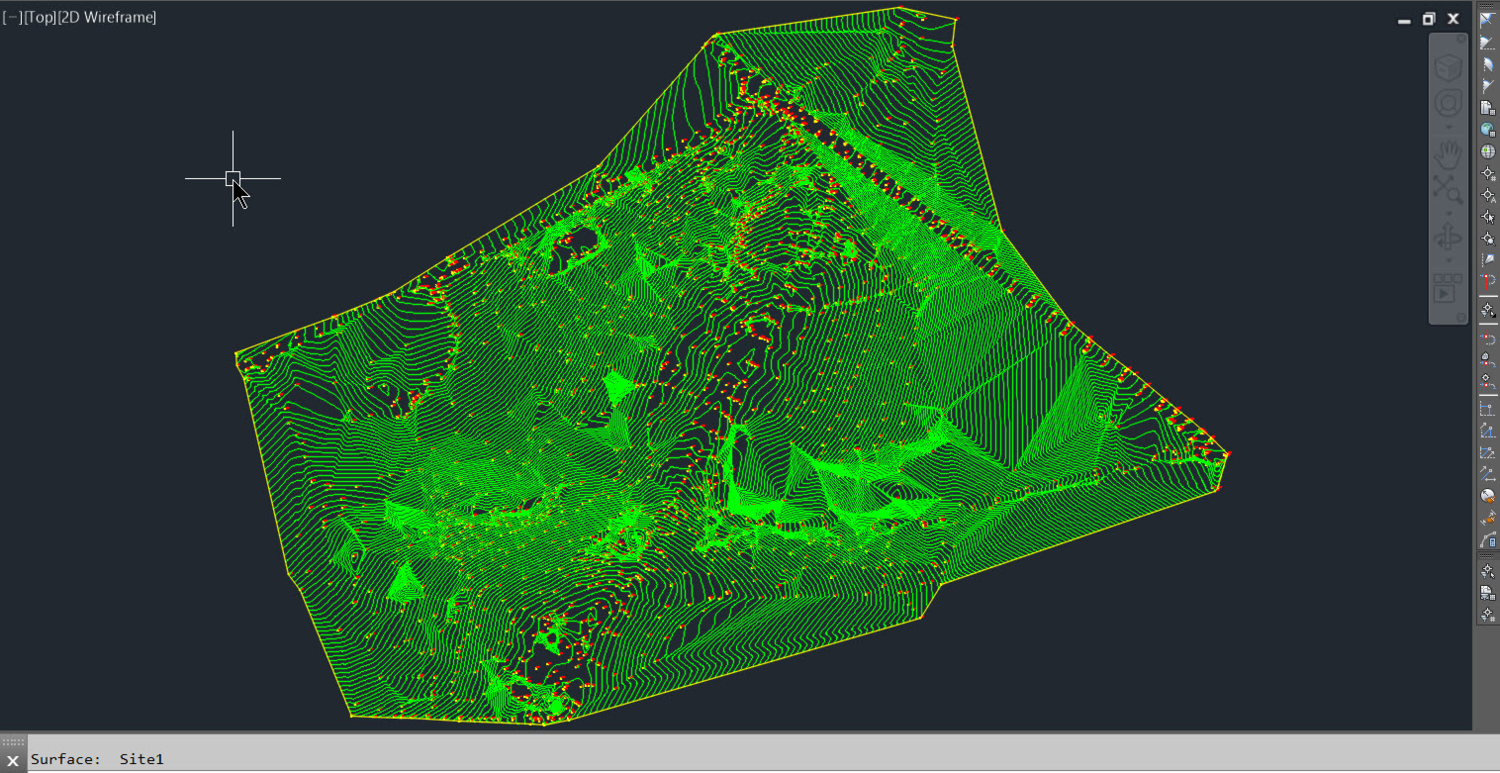
Task: Click the [-] viewport controls label
Action: coord(12,17)
